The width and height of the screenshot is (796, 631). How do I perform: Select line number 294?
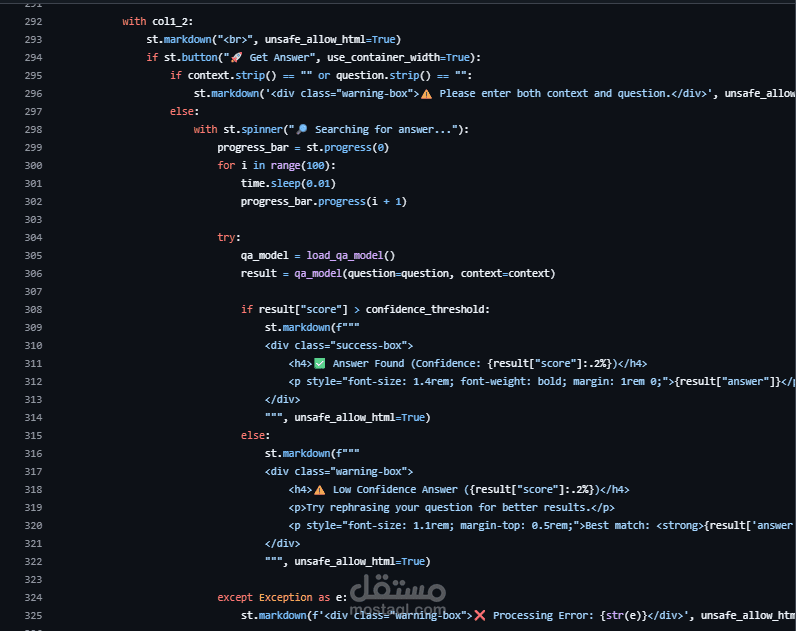34,57
